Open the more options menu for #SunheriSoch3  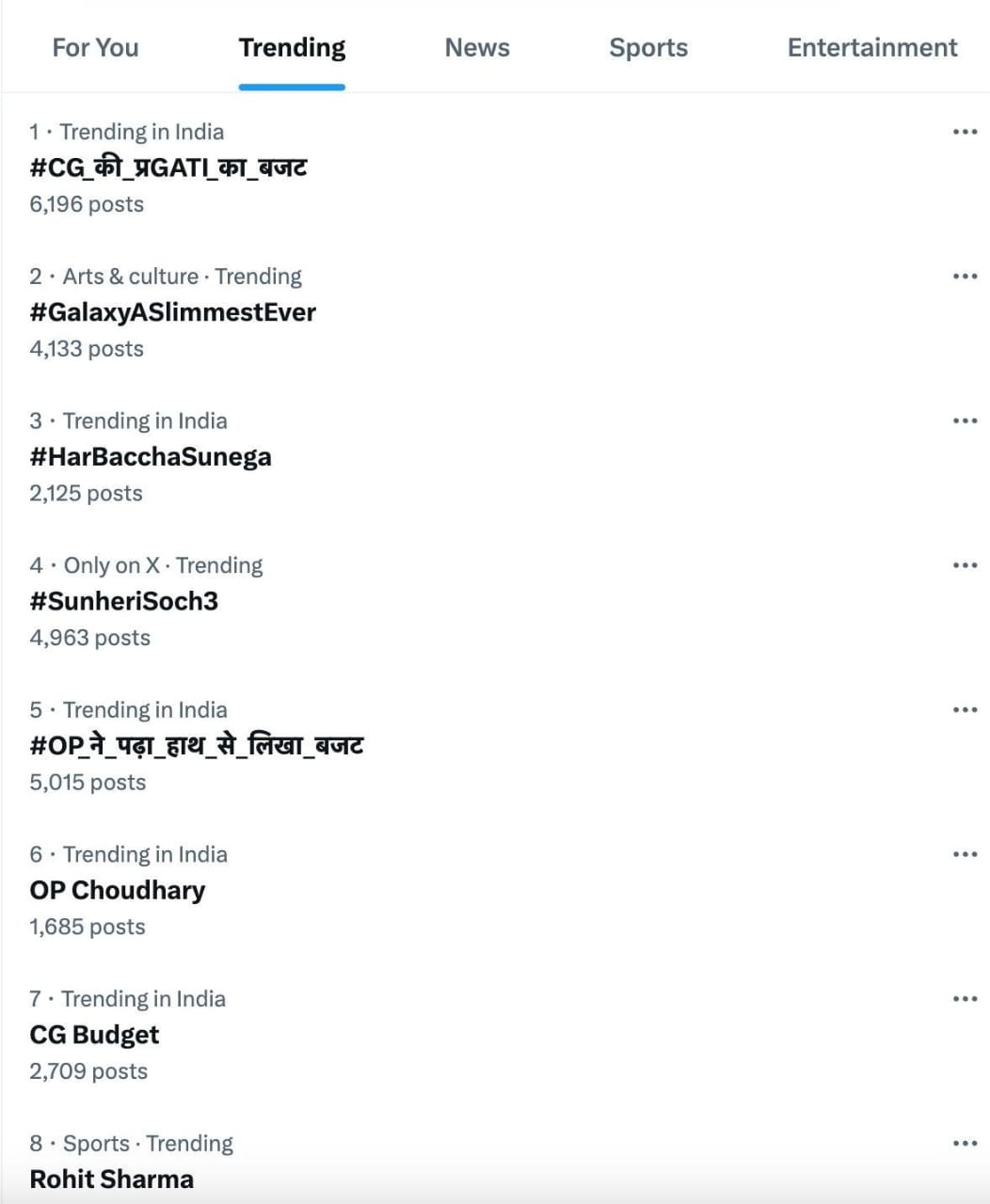(966, 564)
